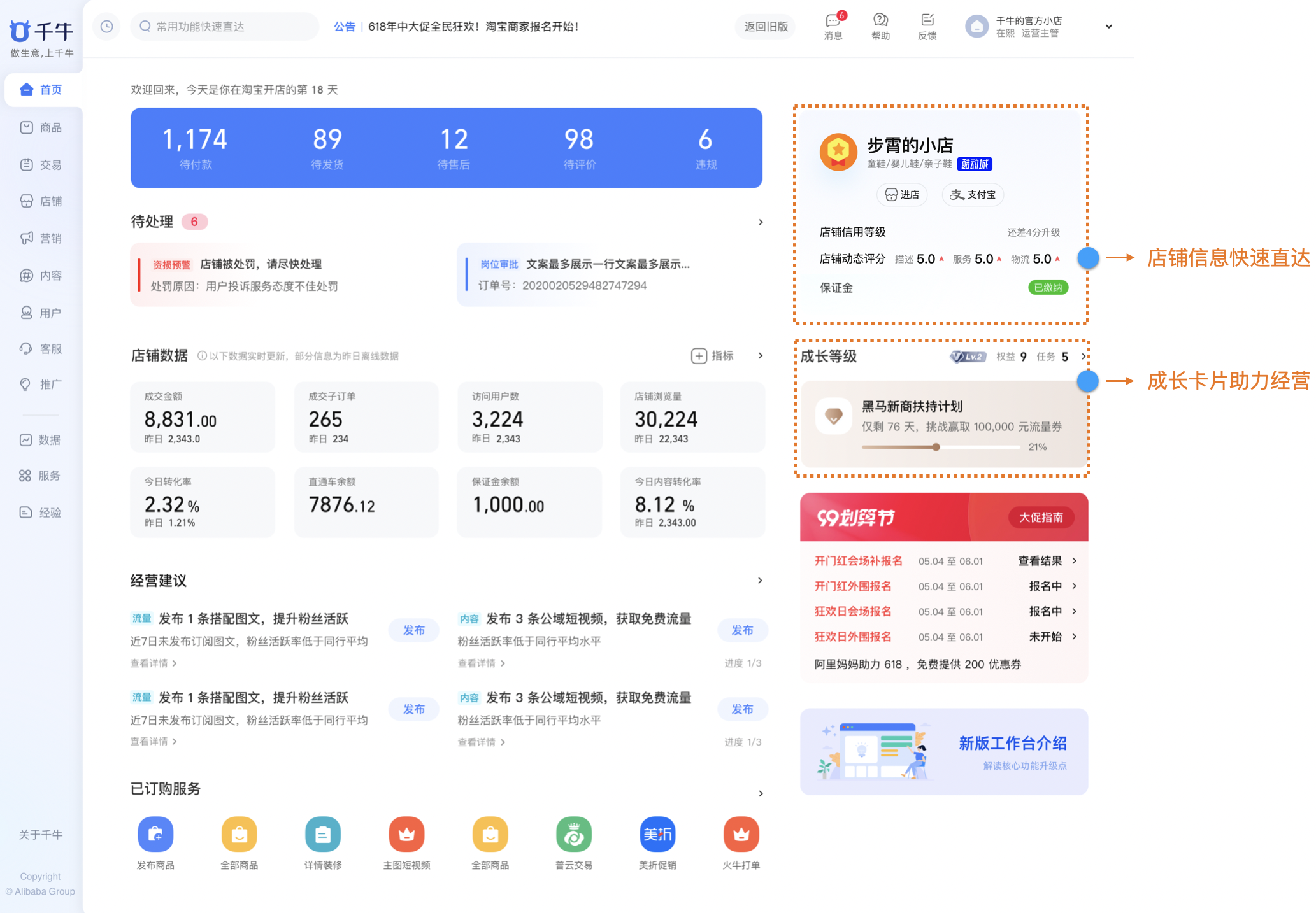Click the 黑马新商扶持计划 progress slider handle
This screenshot has width=1316, height=913.
[936, 447]
